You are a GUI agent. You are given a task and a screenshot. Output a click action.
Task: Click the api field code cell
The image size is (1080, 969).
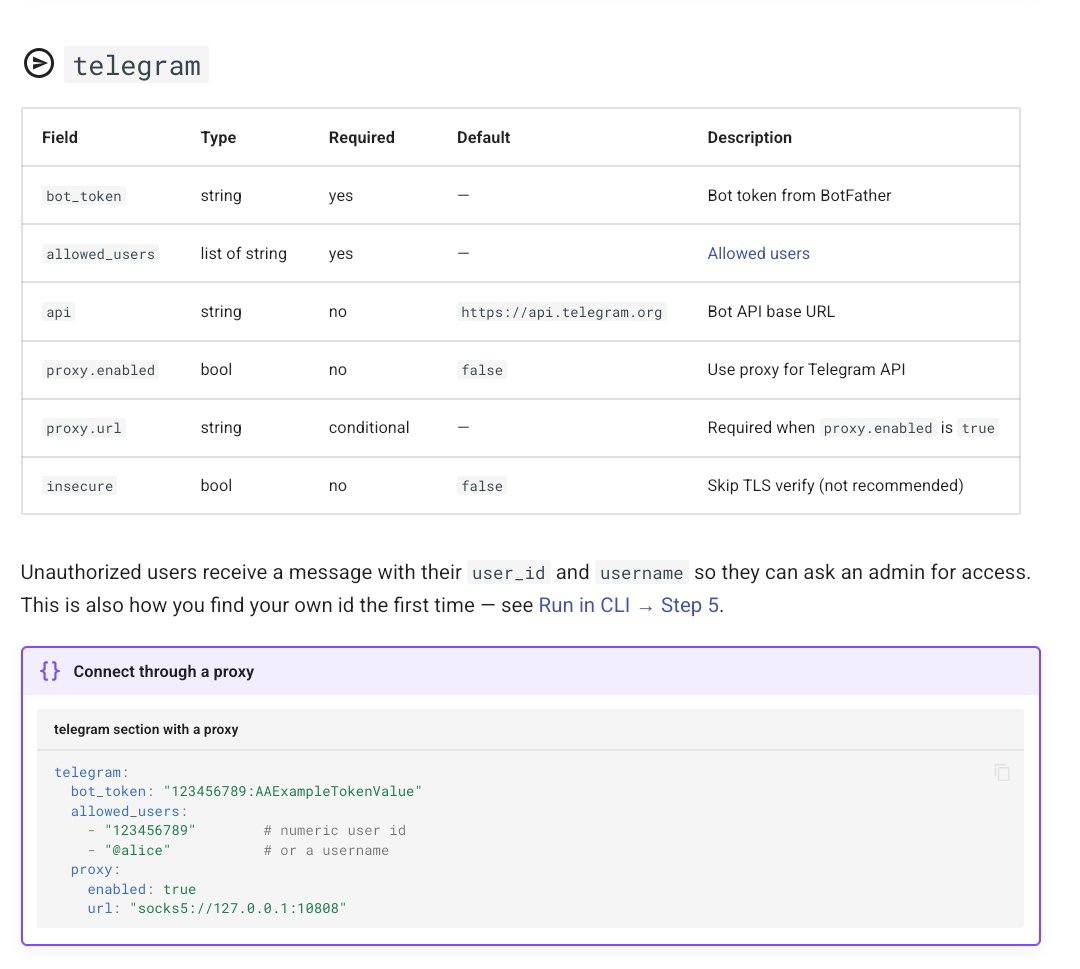(59, 312)
